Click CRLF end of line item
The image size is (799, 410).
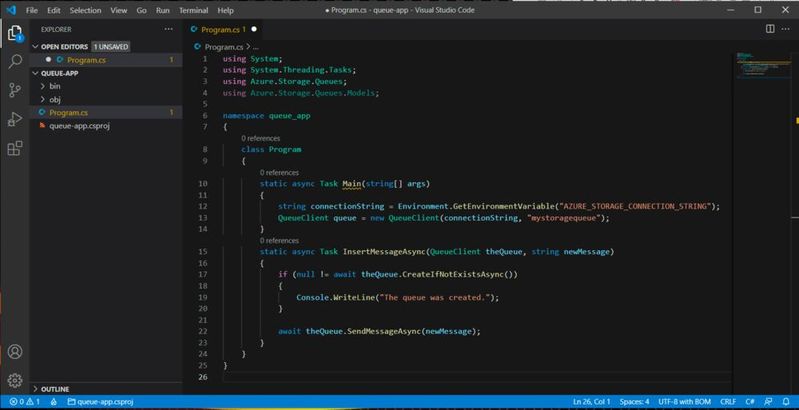click(729, 402)
